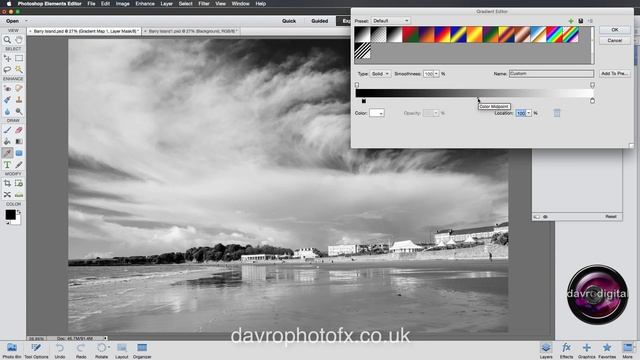640x360 pixels.
Task: Select the Recompose tool
Action: (x=19, y=183)
